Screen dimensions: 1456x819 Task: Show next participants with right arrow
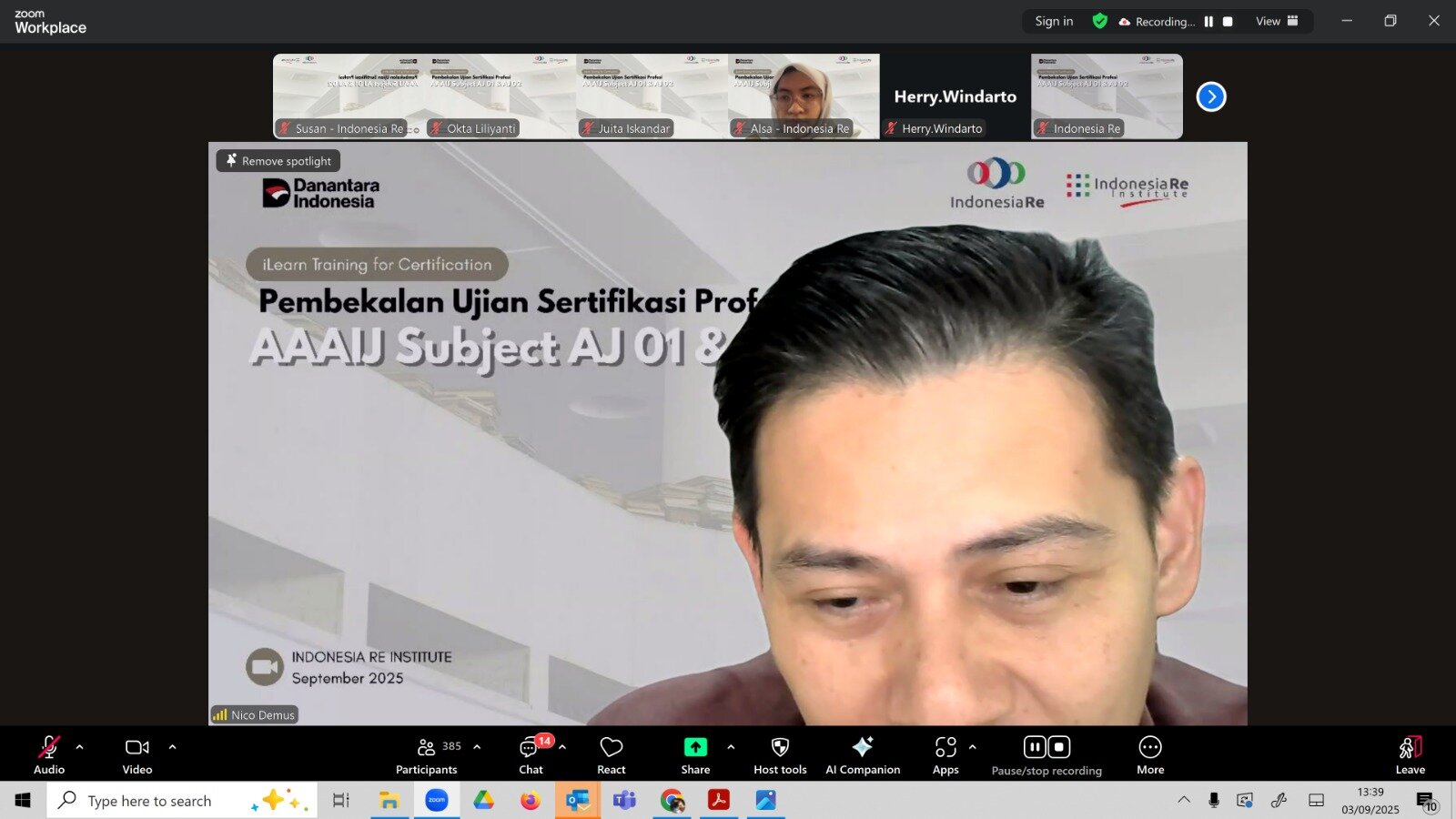point(1211,96)
